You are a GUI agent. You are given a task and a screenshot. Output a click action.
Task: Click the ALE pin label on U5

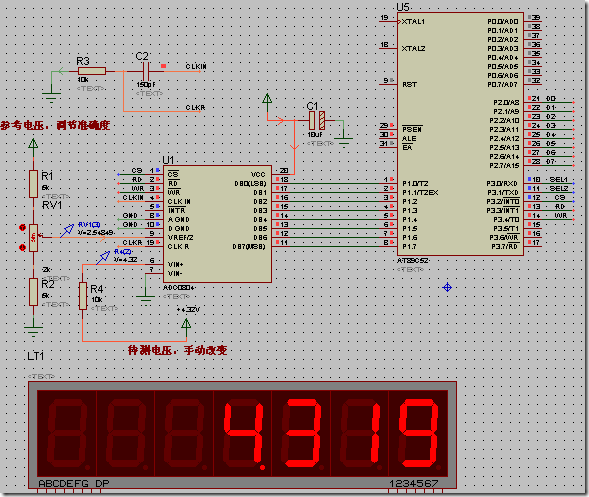[x=409, y=139]
